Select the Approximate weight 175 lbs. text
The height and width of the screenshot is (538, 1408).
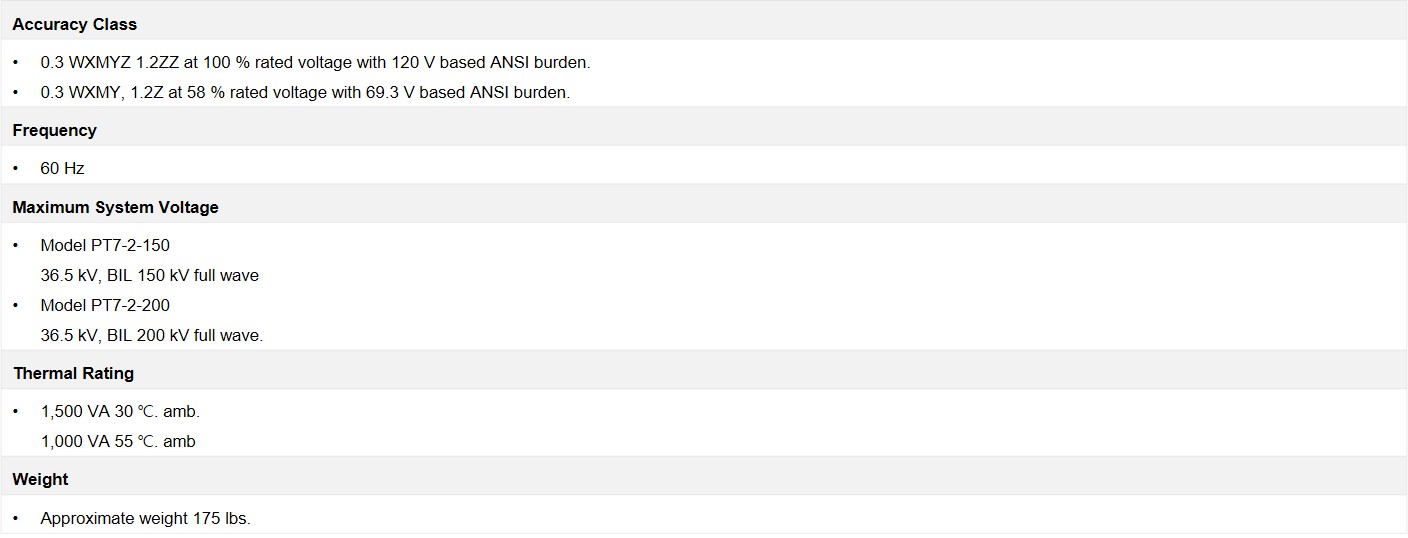pos(145,518)
